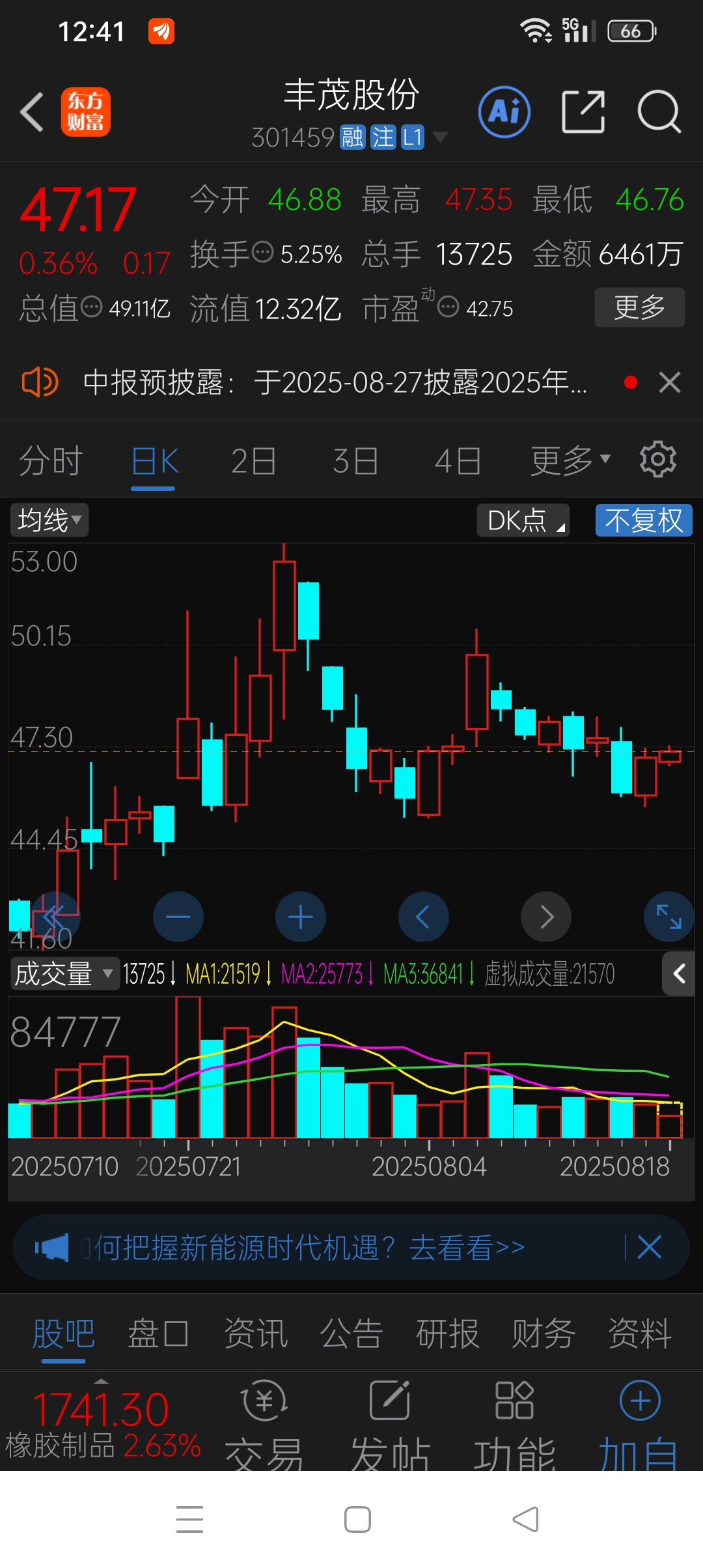Tap the 更多 quote details button
The width and height of the screenshot is (703, 1568).
pos(640,307)
